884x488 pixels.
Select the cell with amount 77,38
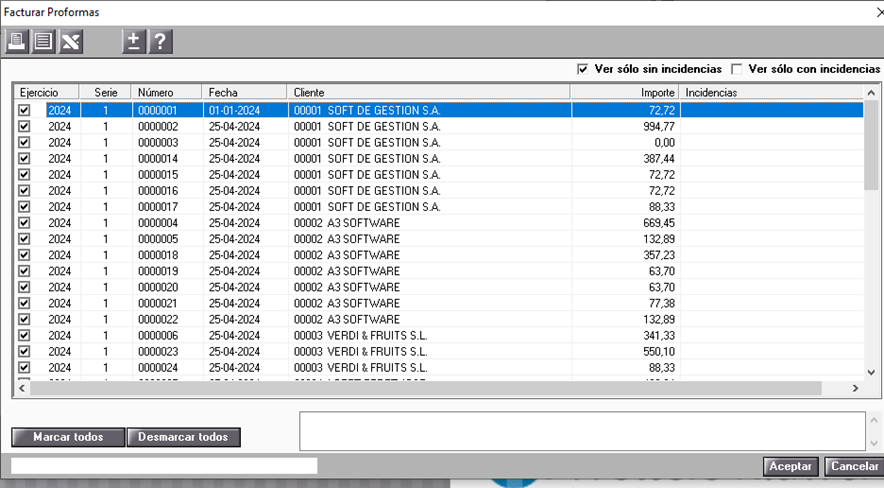point(625,303)
